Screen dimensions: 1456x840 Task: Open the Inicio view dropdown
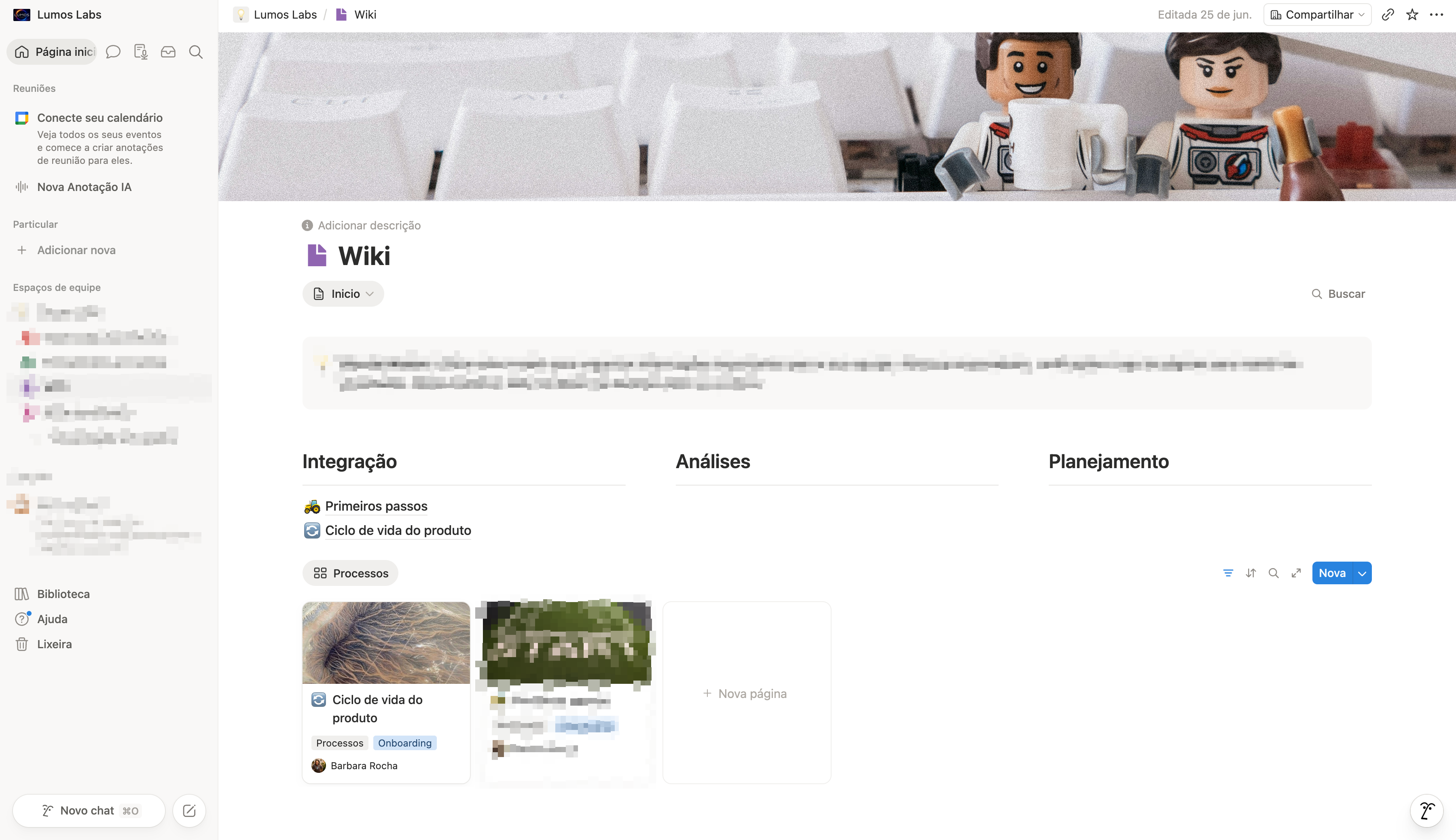point(343,294)
